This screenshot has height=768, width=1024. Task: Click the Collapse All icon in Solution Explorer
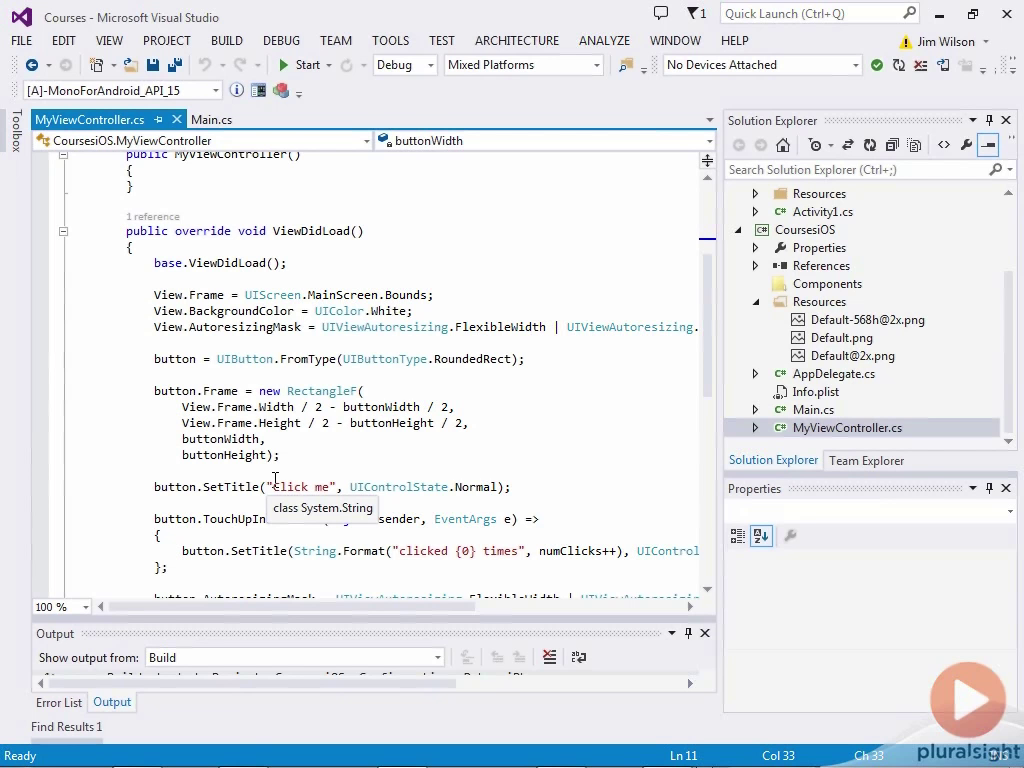tap(892, 145)
